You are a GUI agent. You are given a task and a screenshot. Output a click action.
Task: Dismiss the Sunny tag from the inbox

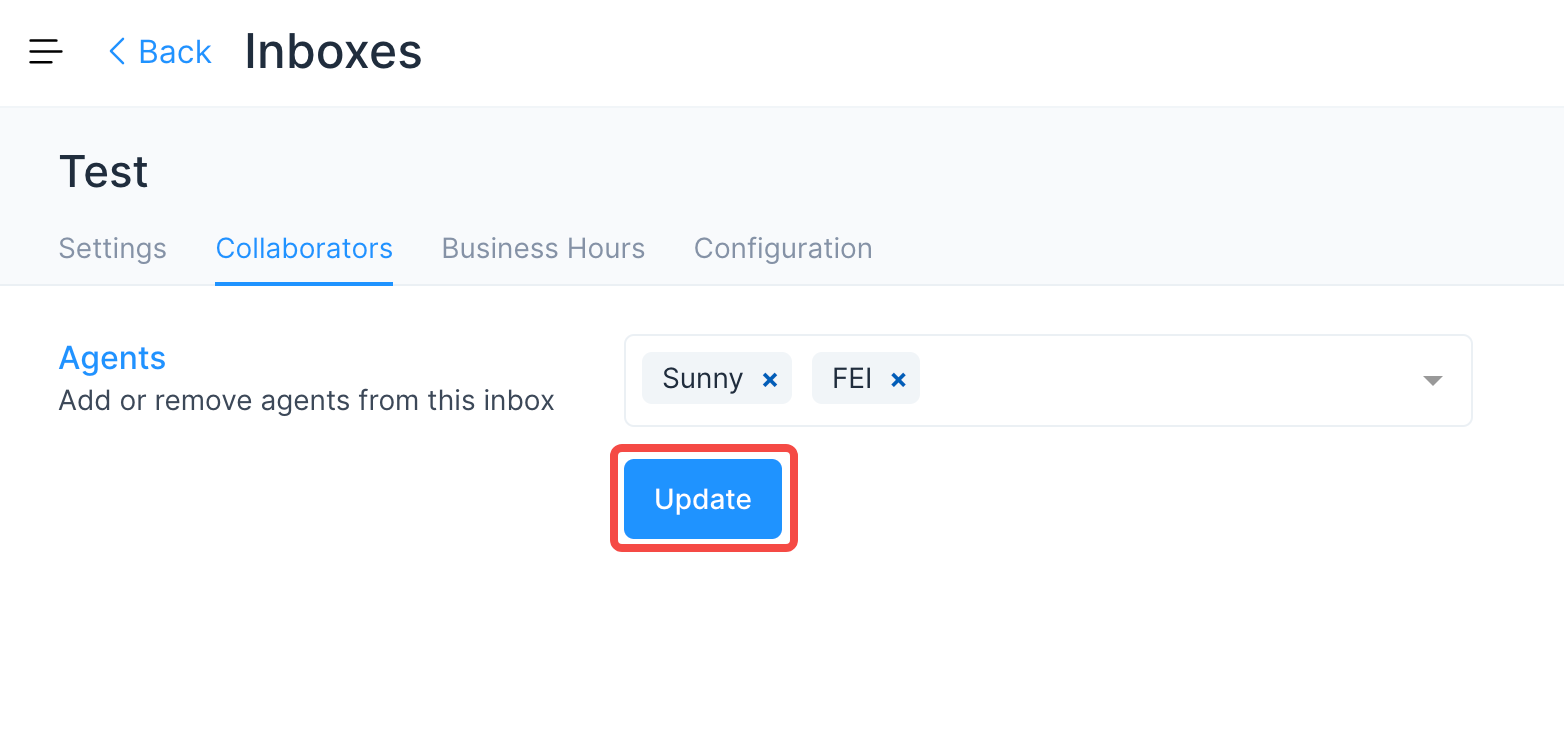(769, 379)
